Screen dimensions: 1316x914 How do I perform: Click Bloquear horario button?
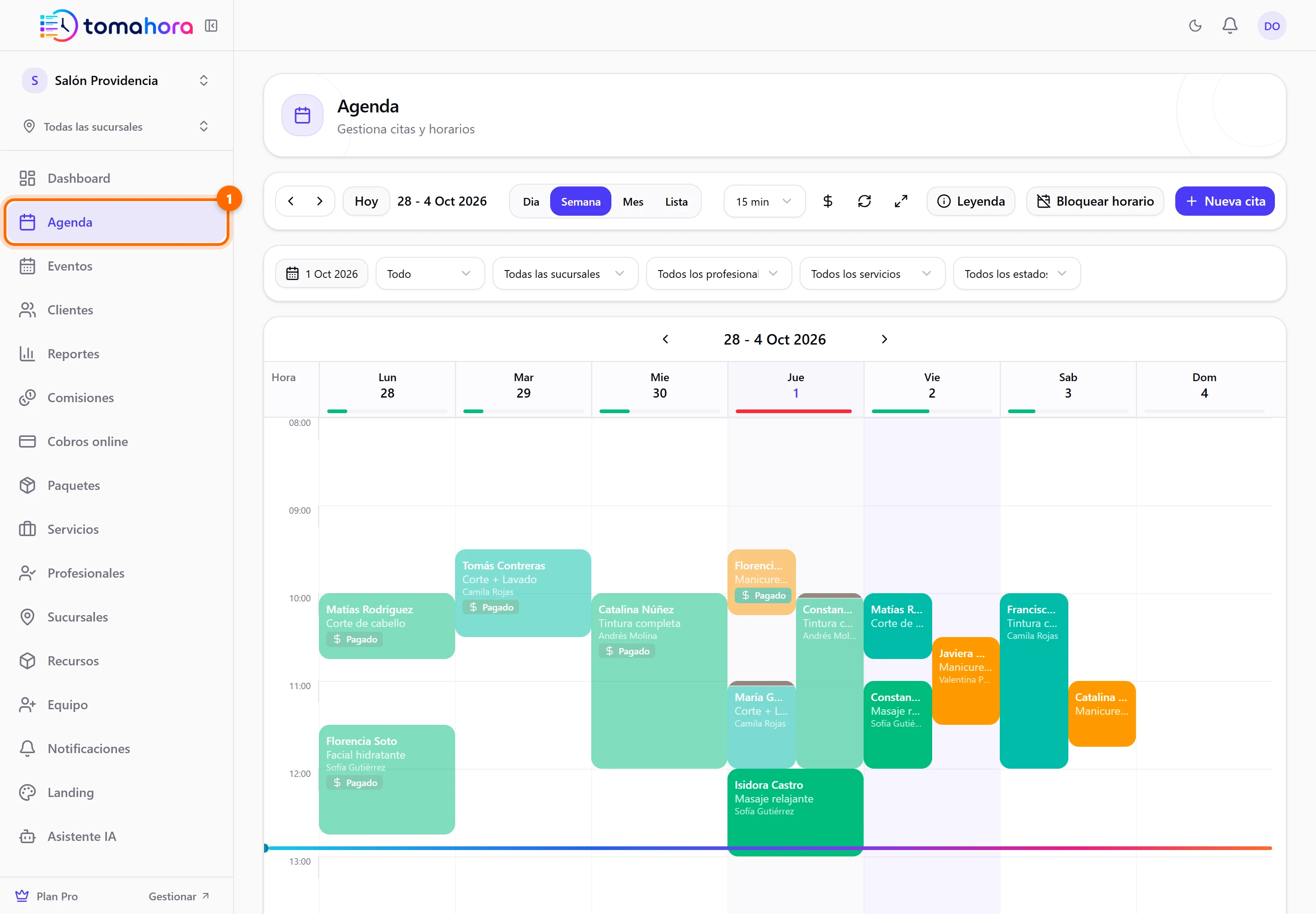[1095, 201]
